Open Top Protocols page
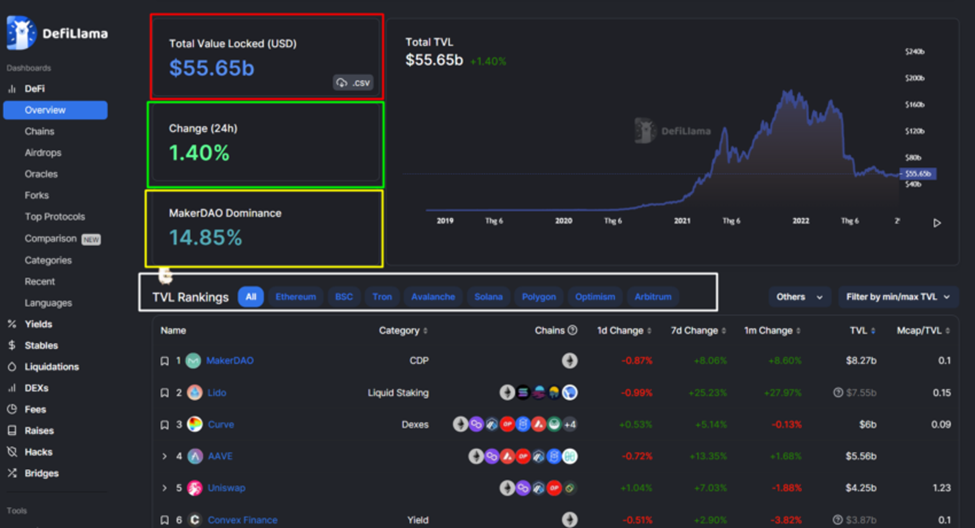Screen dimensions: 975x528 pyautogui.click(x=55, y=216)
